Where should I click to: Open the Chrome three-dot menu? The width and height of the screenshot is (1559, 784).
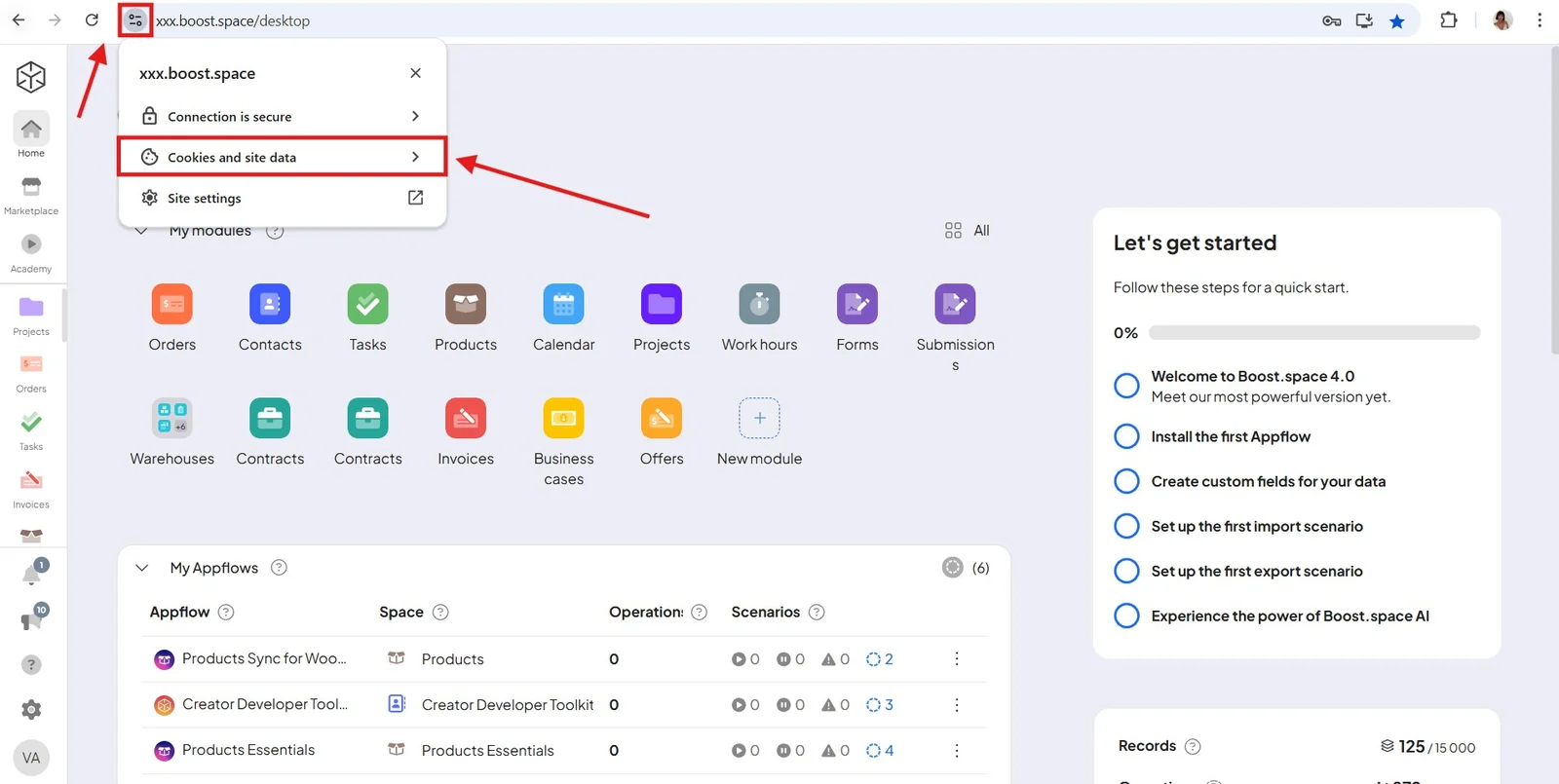pos(1540,20)
